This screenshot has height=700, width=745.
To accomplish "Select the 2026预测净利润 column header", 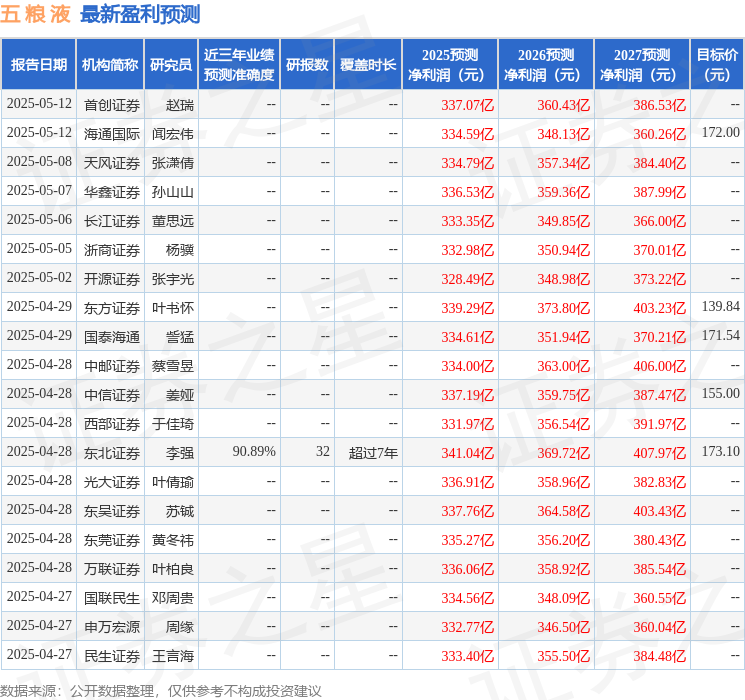I will tap(546, 64).
